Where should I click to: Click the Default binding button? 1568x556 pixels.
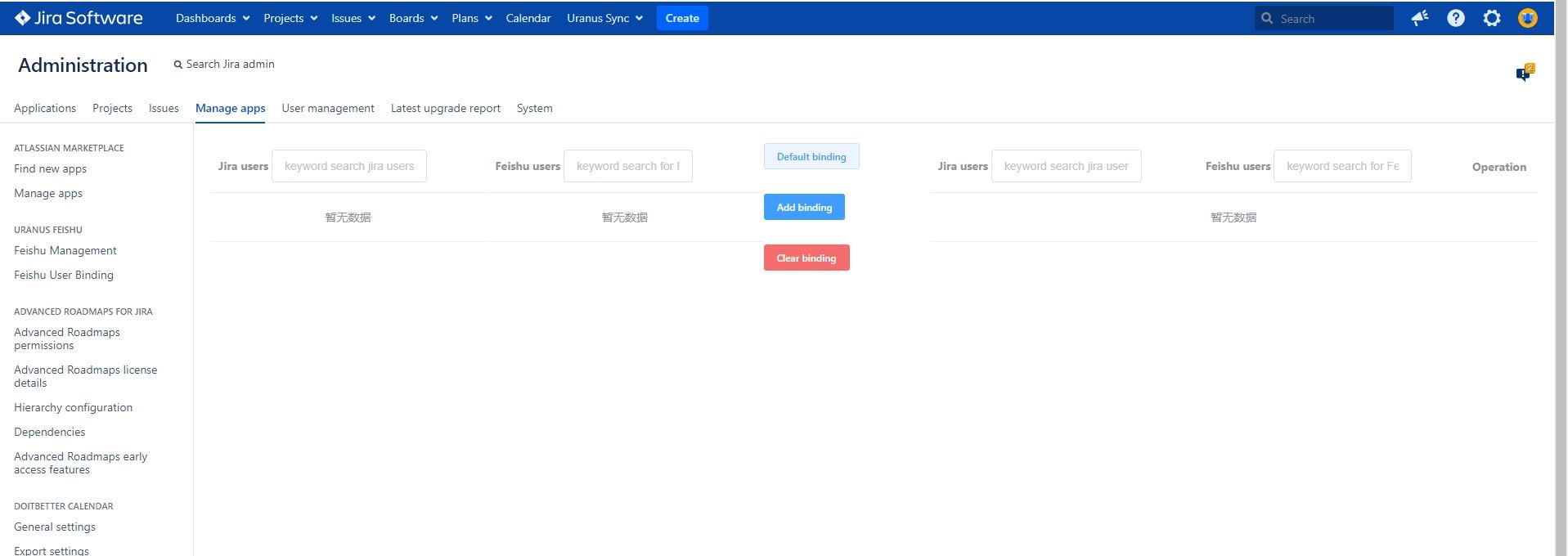[811, 156]
